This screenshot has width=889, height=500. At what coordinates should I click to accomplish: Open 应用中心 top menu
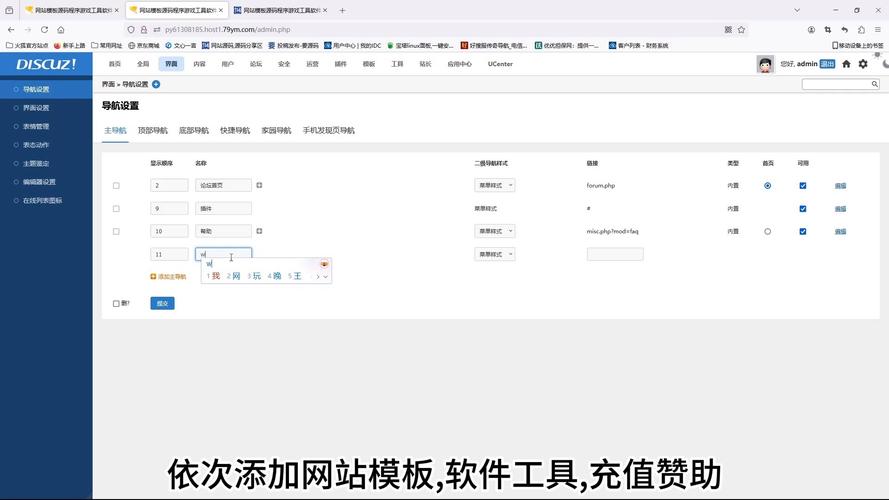pos(459,64)
